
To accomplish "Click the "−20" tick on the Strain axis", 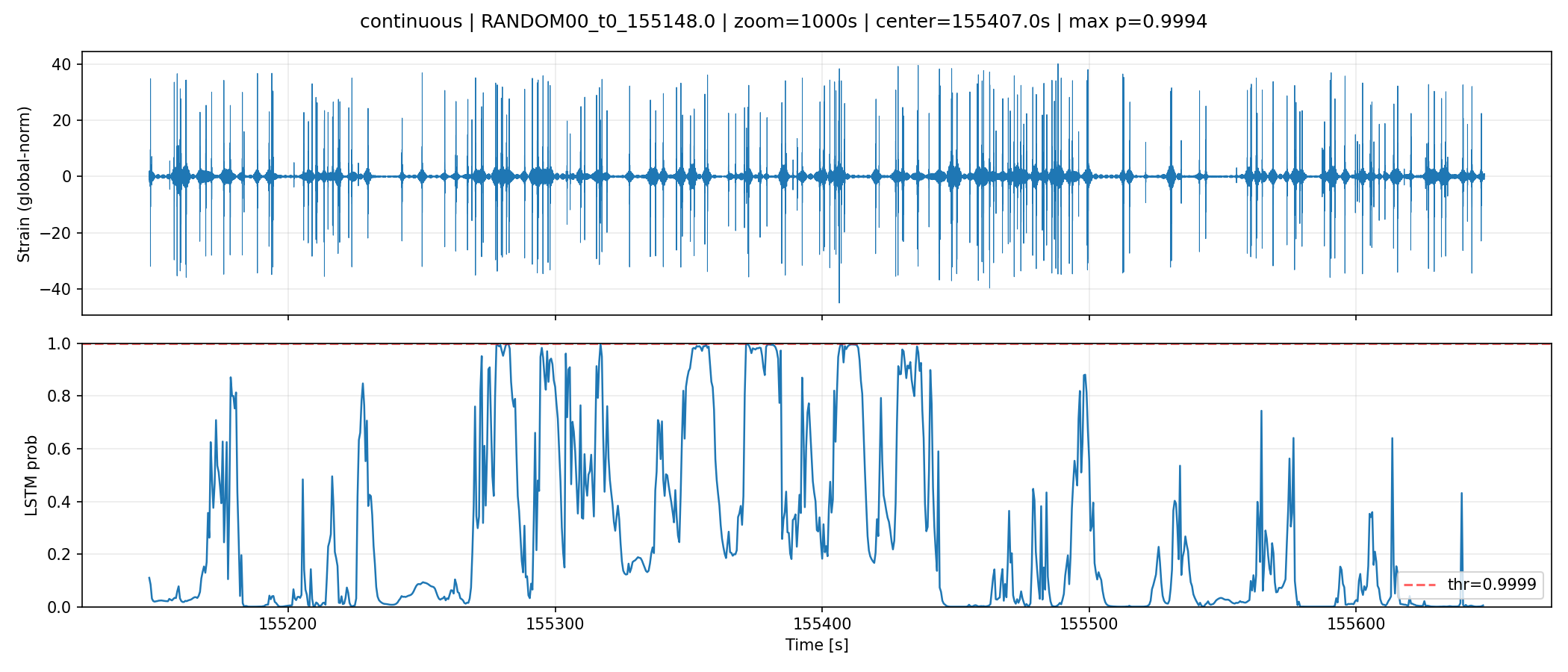I will pos(57,233).
